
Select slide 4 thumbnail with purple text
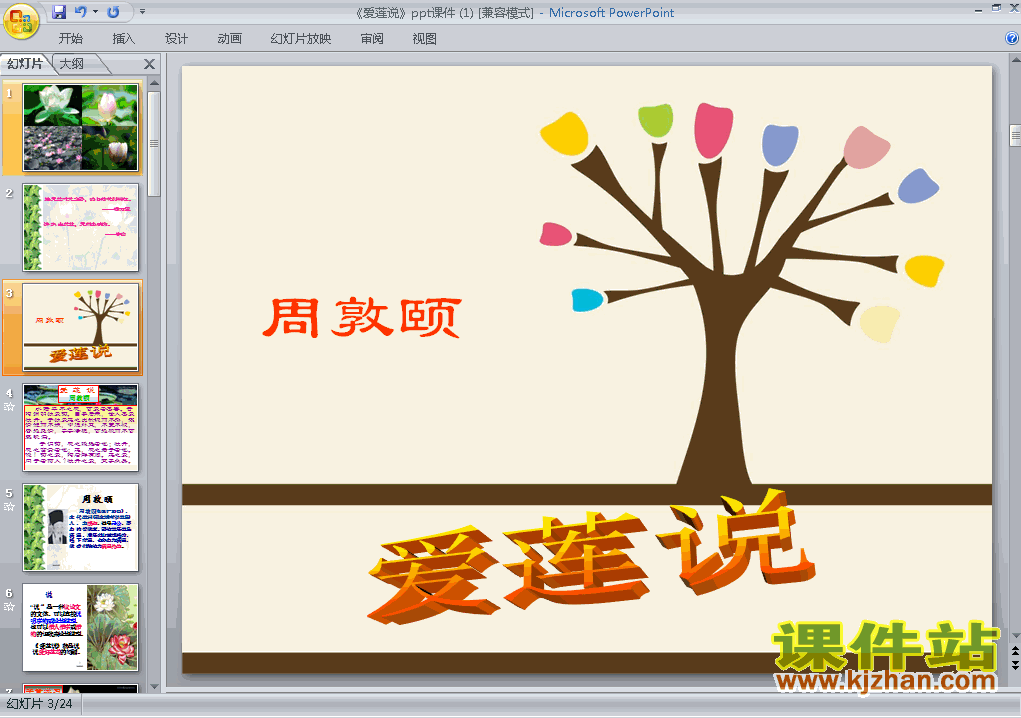tap(80, 427)
